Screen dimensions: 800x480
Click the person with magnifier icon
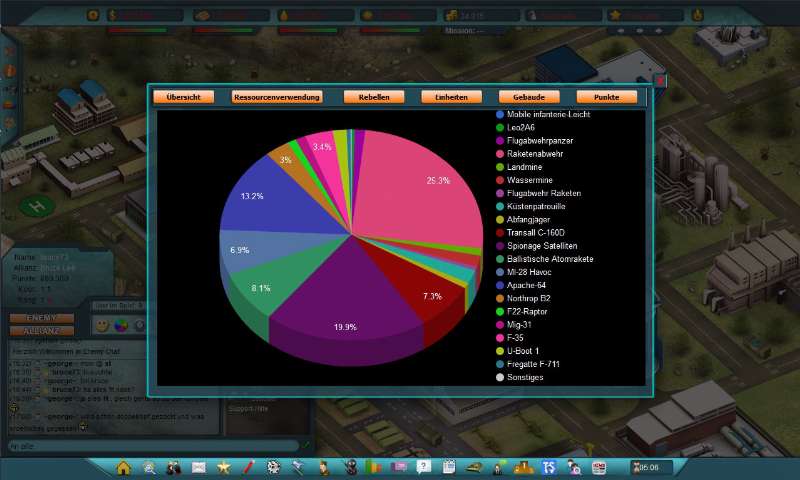click(x=574, y=467)
